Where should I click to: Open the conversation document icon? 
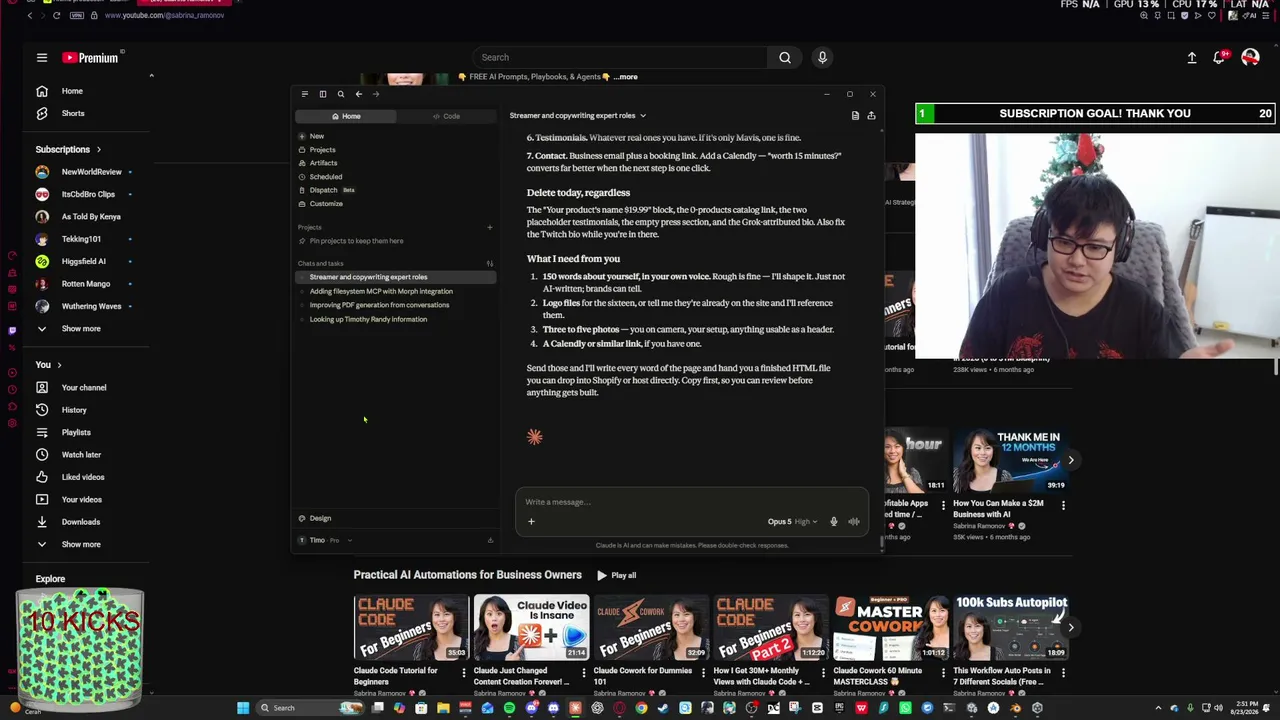pyautogui.click(x=855, y=116)
